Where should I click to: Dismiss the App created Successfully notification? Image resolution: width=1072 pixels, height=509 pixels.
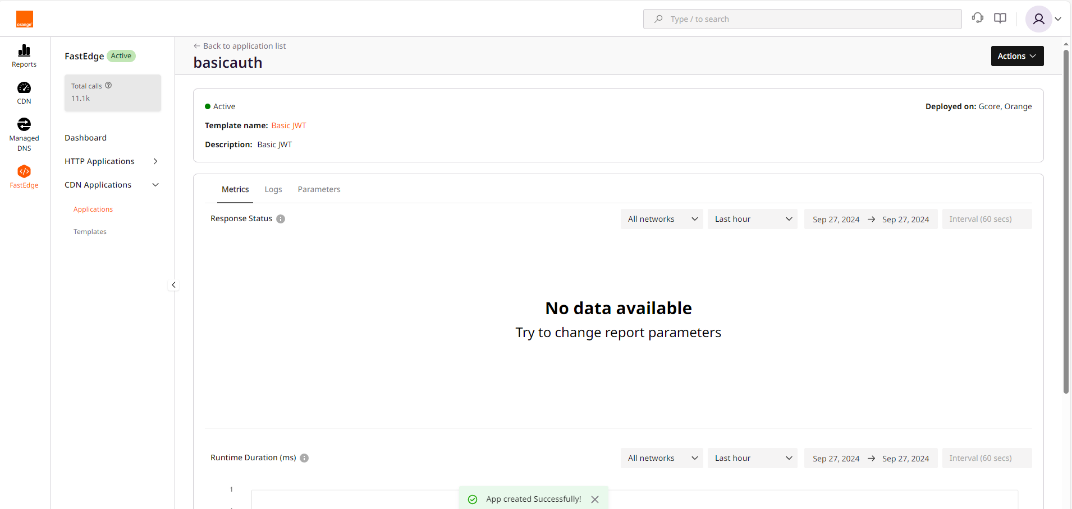595,499
